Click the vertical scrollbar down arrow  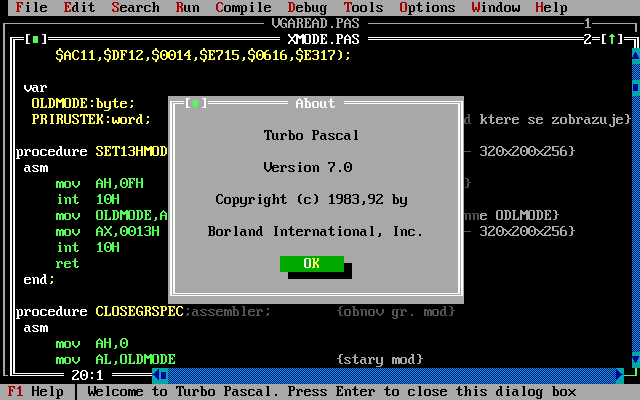click(x=636, y=360)
